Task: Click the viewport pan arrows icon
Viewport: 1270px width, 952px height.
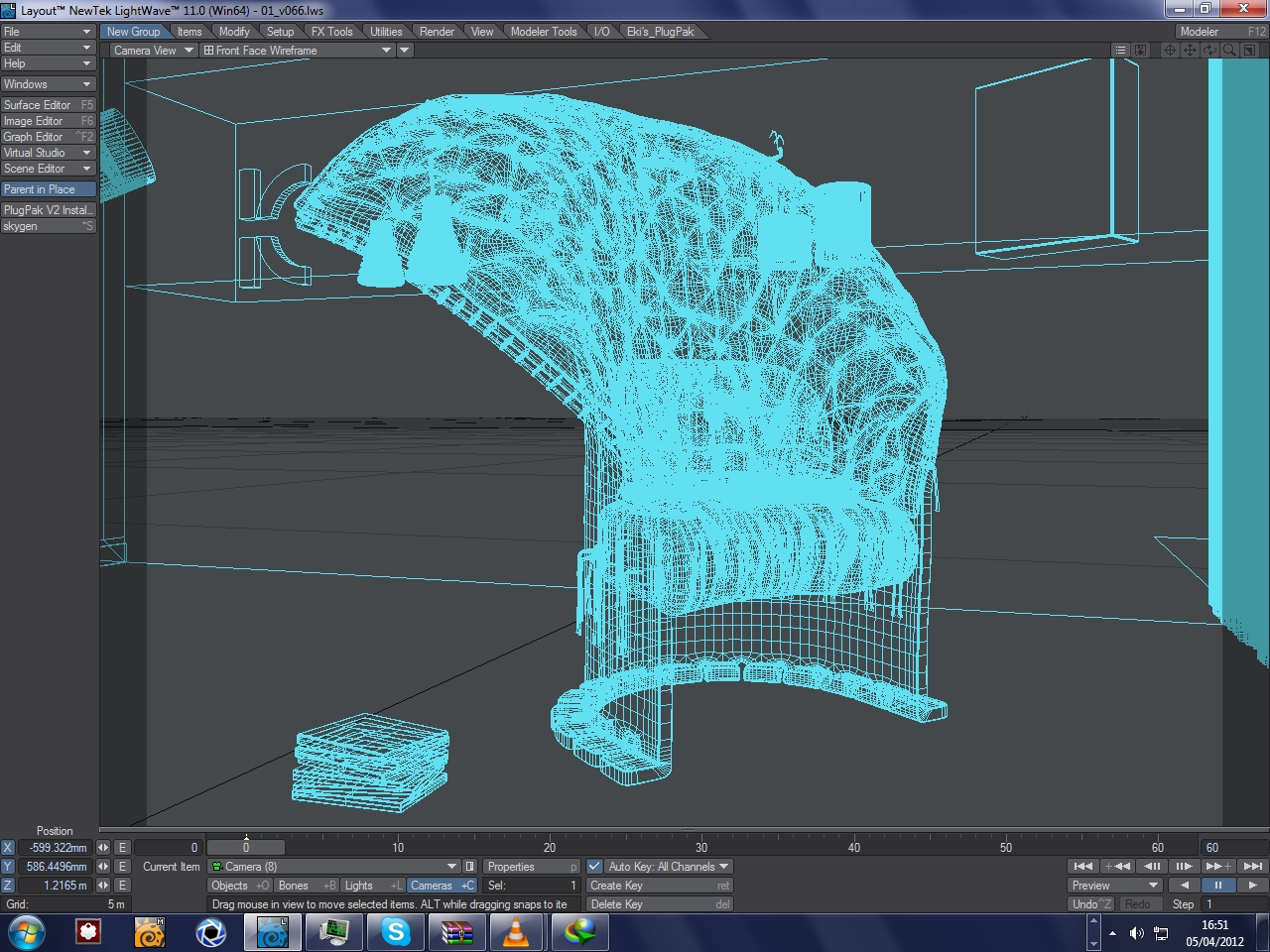Action: pos(1190,51)
